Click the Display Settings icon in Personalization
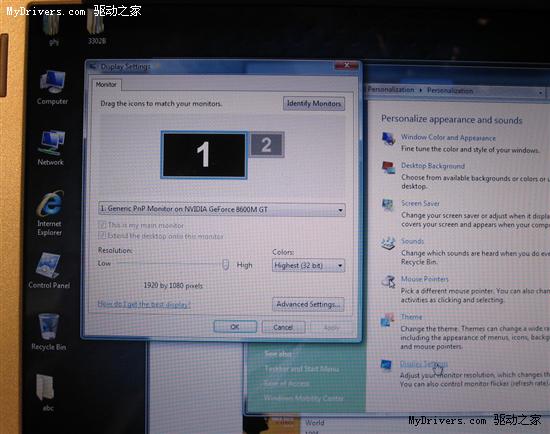 (x=386, y=365)
